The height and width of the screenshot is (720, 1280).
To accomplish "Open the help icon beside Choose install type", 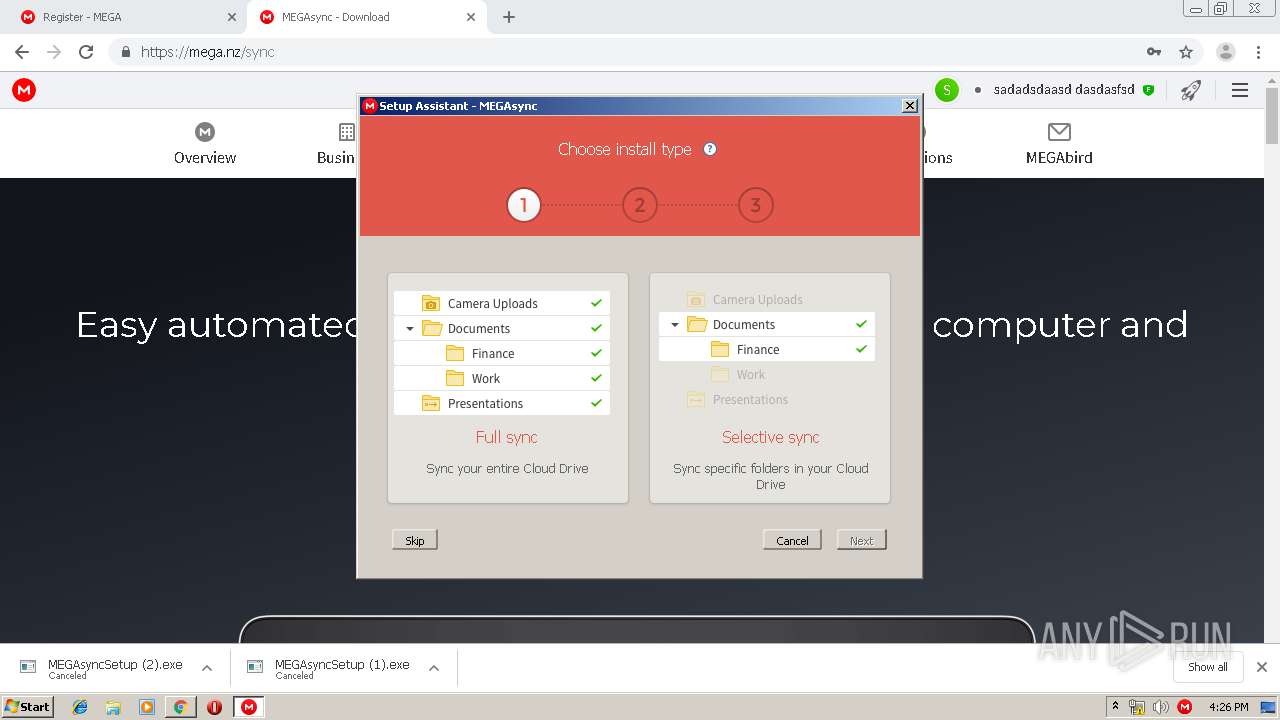I will 710,149.
